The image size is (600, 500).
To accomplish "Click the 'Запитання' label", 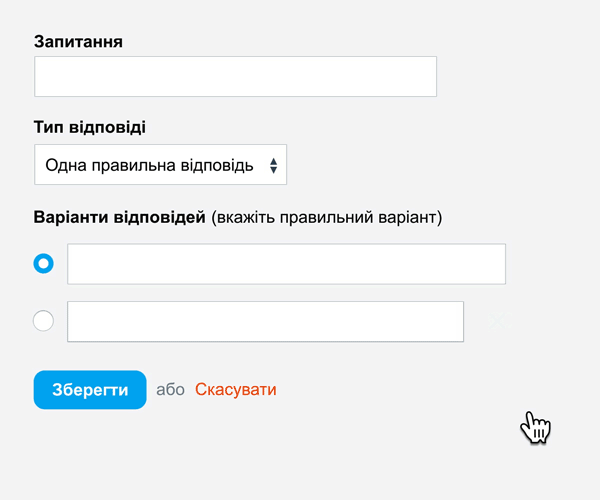I will pyautogui.click(x=78, y=42).
